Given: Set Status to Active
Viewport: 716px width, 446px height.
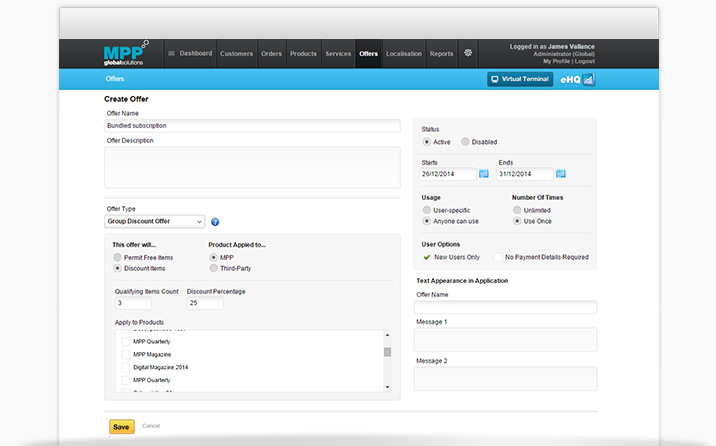Looking at the screenshot, I should tap(426, 142).
